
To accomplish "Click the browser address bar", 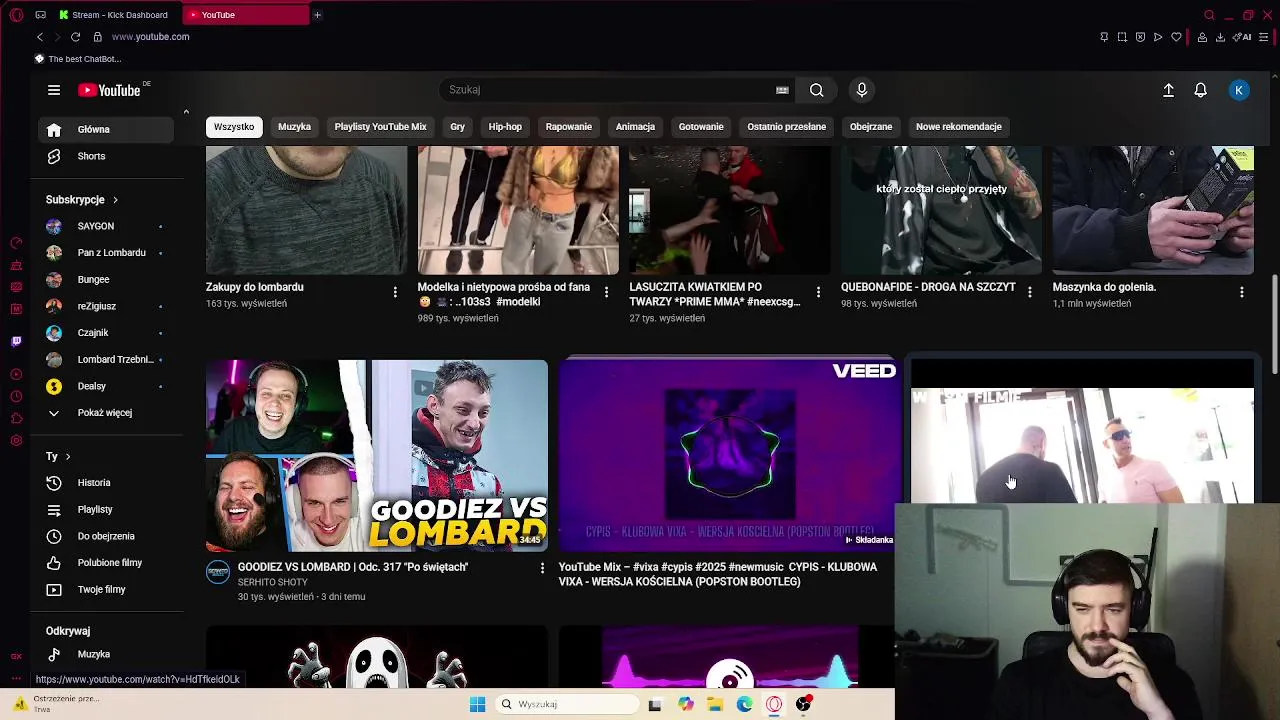I will (150, 37).
